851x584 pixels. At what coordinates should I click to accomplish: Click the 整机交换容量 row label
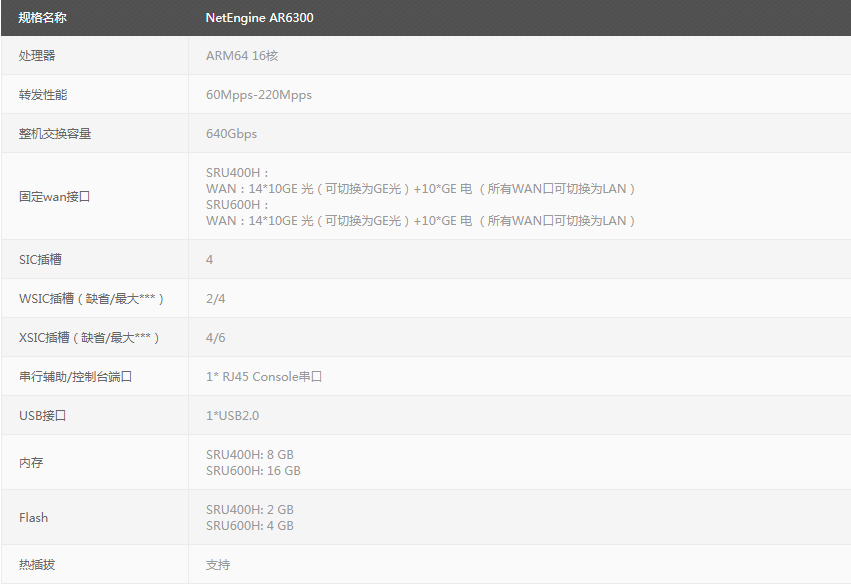click(55, 134)
